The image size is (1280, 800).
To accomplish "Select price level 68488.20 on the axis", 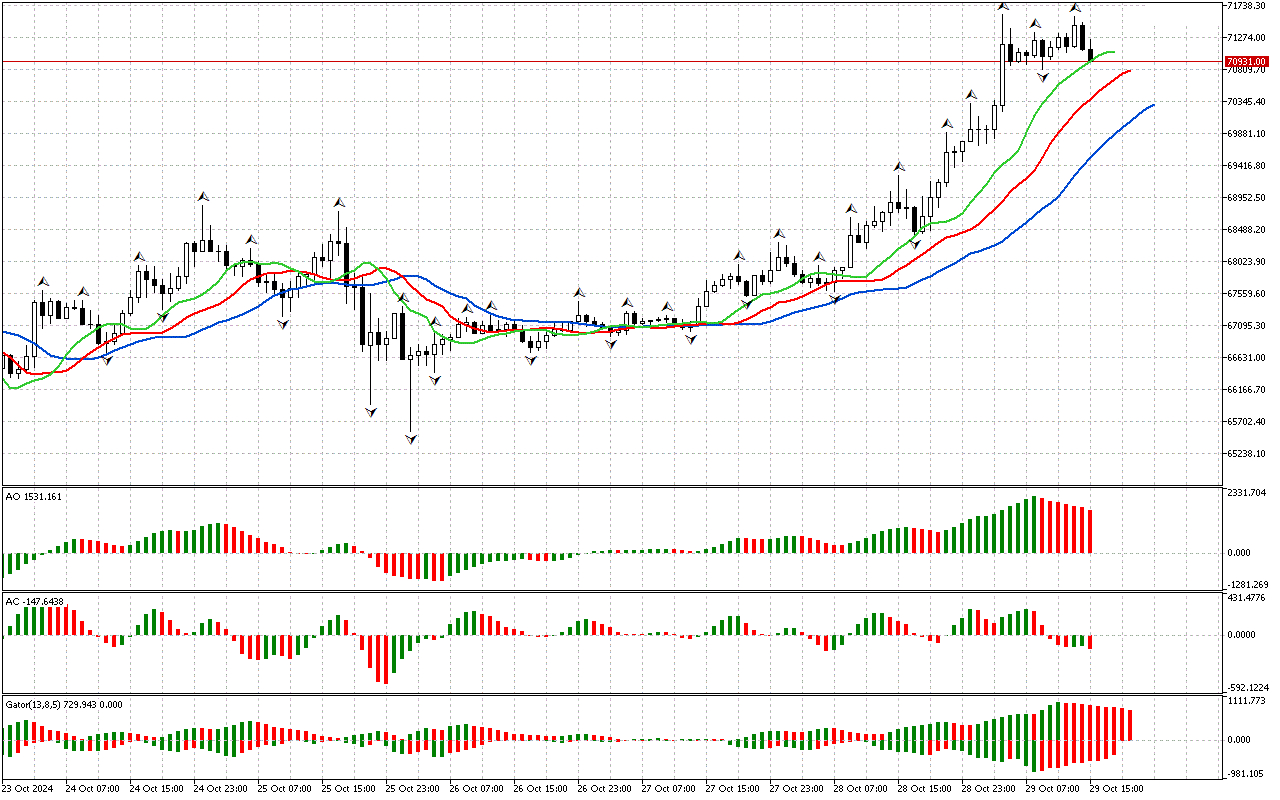I will [1248, 230].
